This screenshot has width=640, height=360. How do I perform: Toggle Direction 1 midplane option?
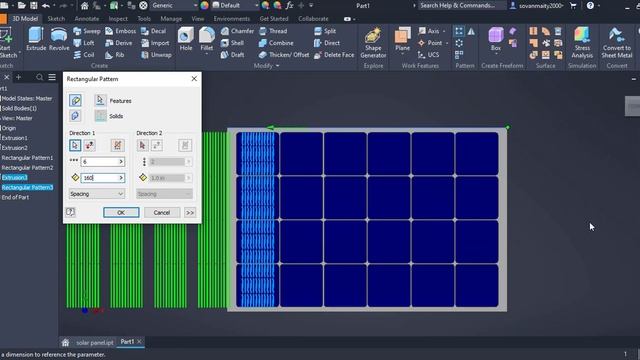tap(118, 145)
